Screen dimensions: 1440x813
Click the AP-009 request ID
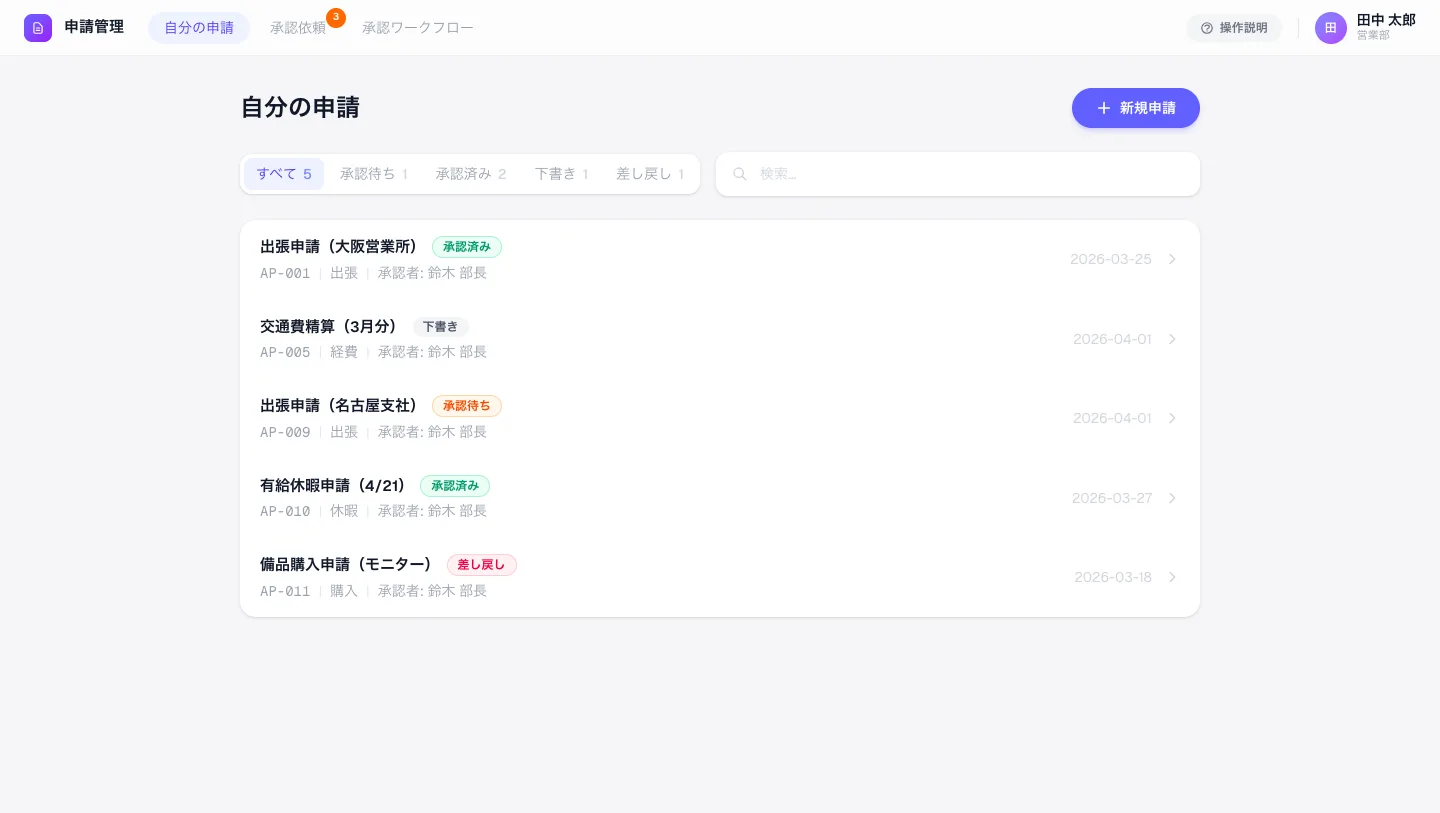(285, 432)
